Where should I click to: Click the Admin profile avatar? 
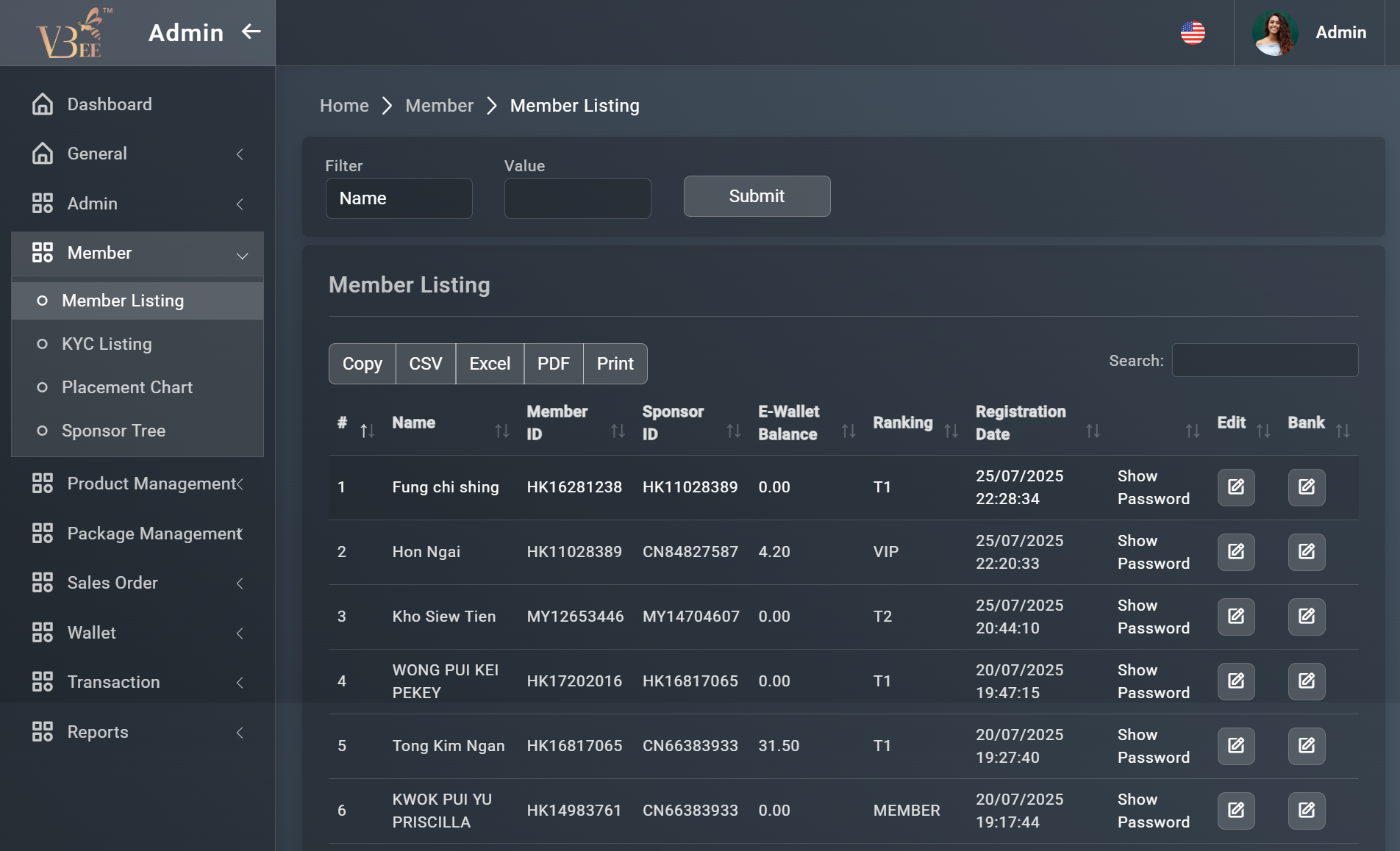[x=1274, y=33]
